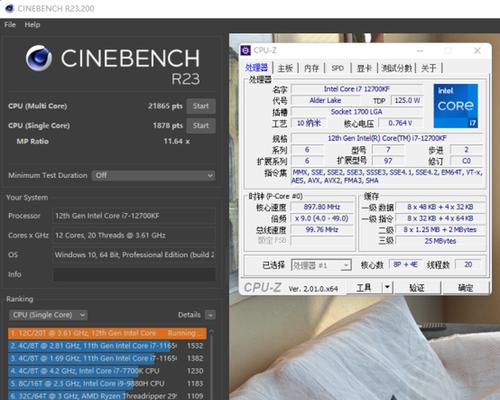Switch to the 测试分数 tab in CPU-Z

396,68
